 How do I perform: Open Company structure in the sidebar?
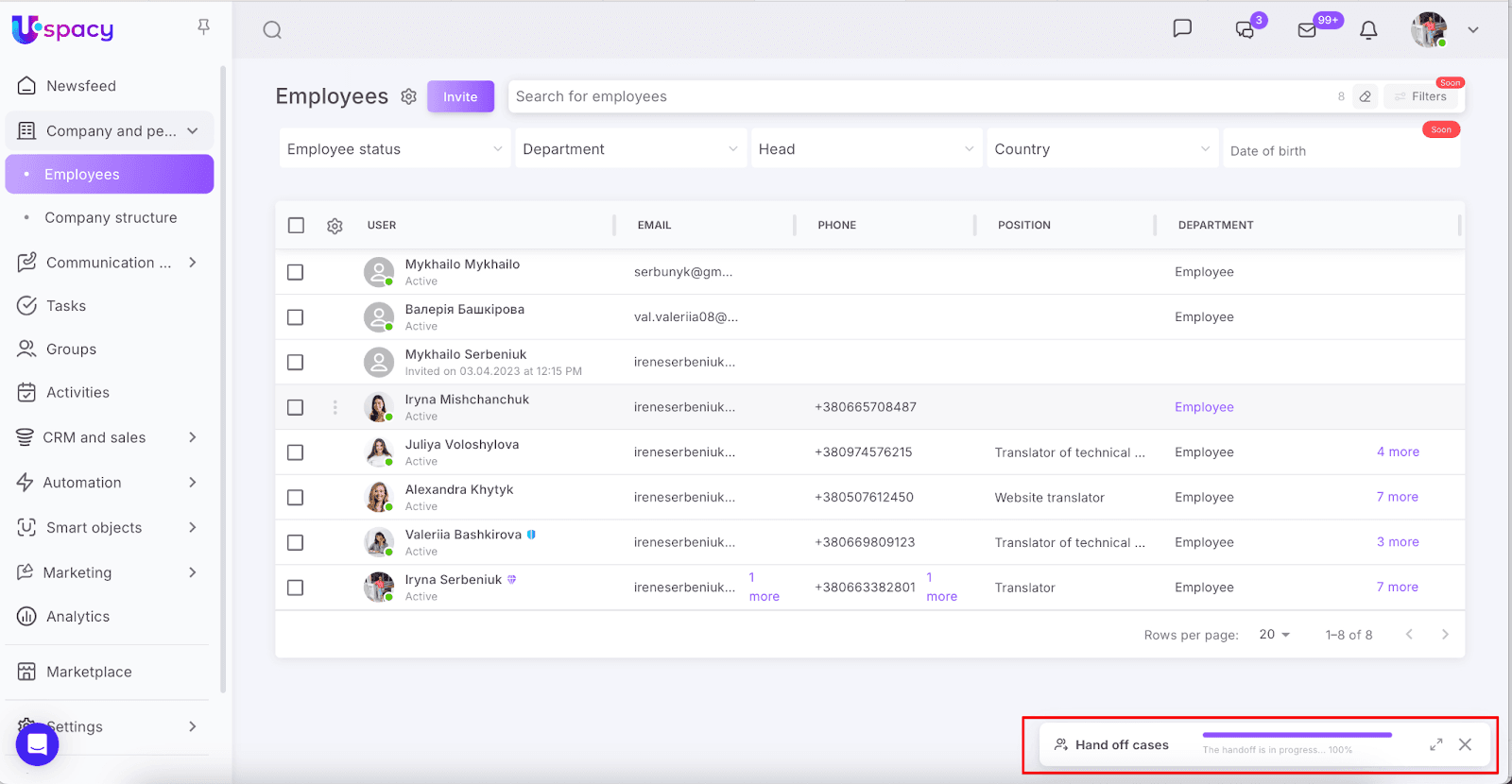(x=111, y=217)
